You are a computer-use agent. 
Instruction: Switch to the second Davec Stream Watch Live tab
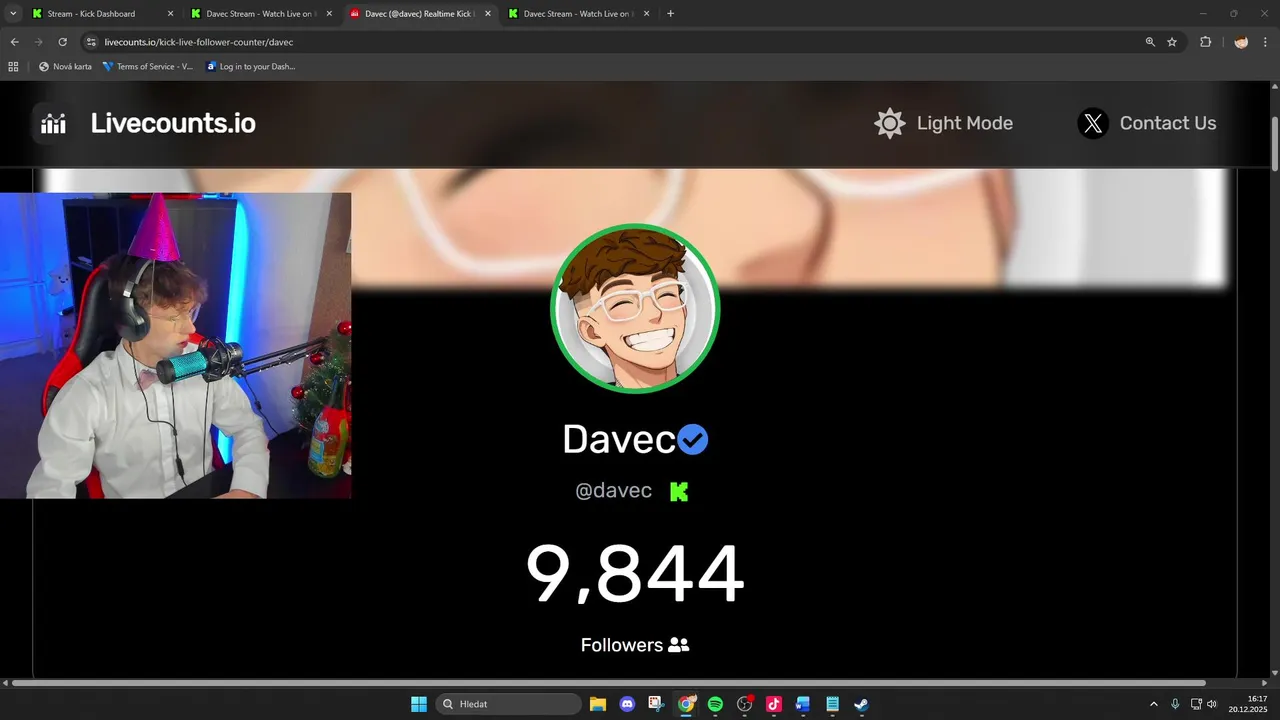[260, 14]
